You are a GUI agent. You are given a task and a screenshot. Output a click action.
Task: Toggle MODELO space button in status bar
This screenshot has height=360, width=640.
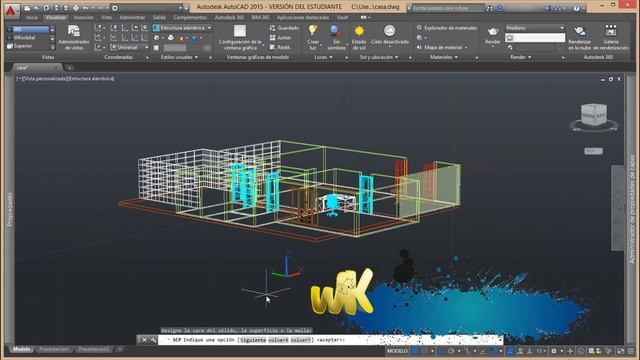pyautogui.click(x=397, y=351)
